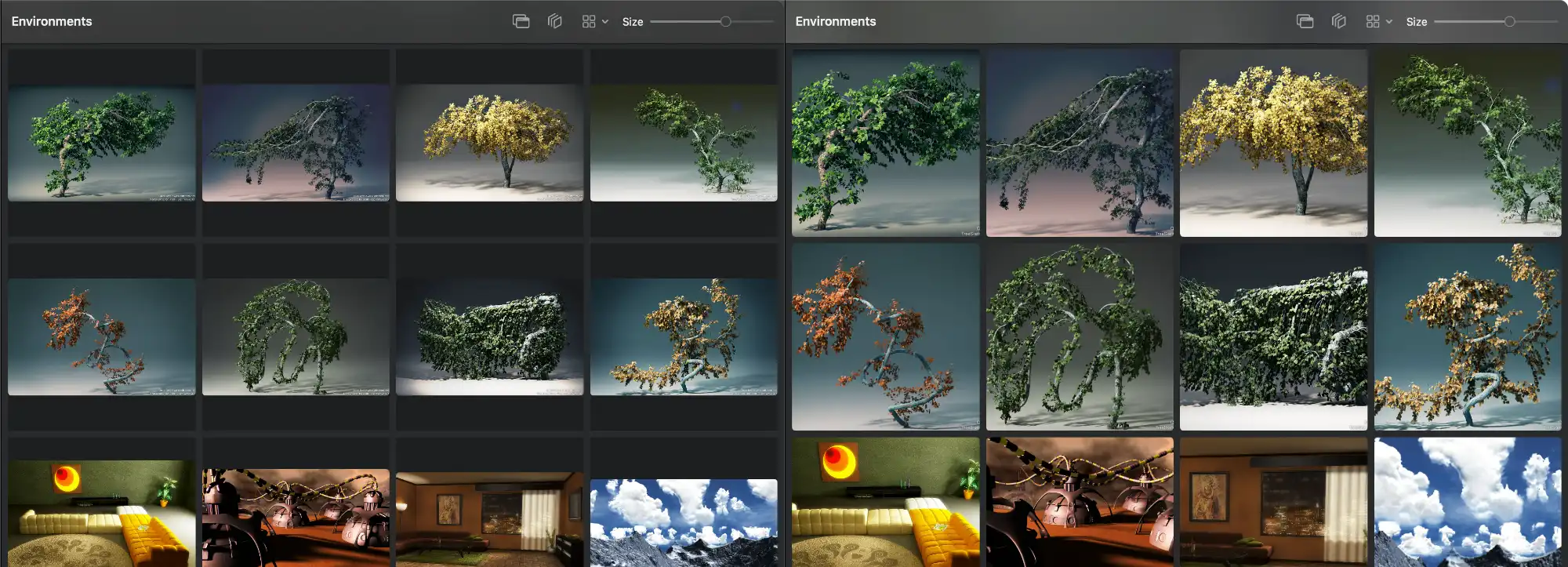The width and height of the screenshot is (1568, 567).
Task: Select drooping dark green tree thumbnail, left panel
Action: 296,336
